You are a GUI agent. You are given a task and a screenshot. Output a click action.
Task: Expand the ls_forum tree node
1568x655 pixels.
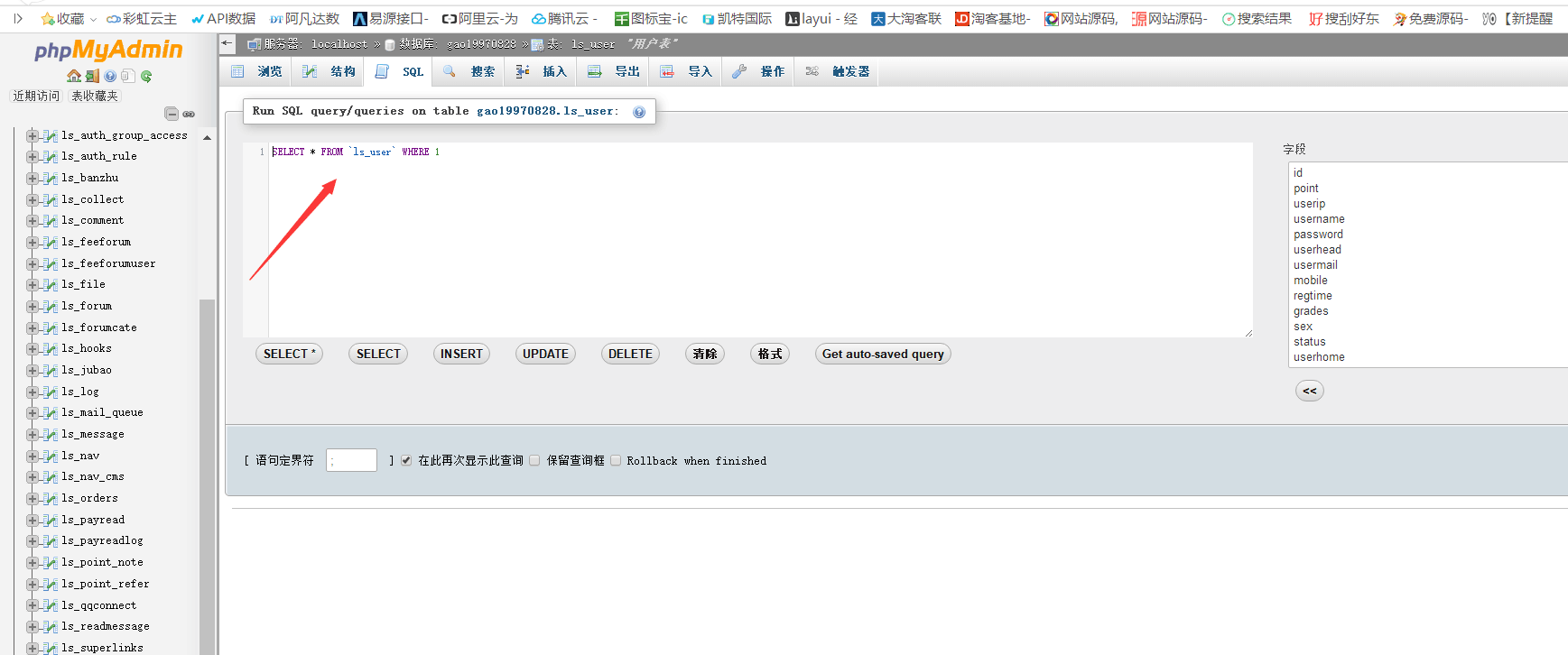(32, 307)
